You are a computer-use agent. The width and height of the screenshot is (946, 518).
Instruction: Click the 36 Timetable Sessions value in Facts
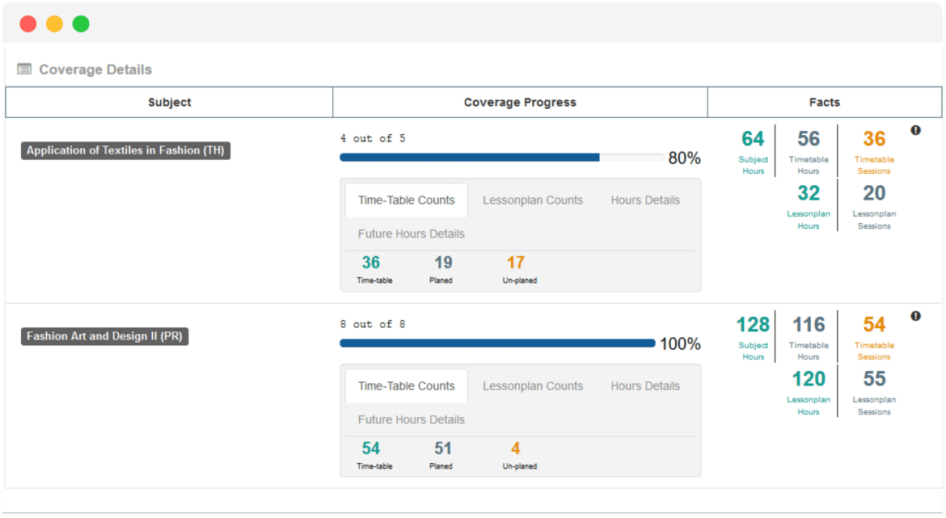tap(874, 139)
